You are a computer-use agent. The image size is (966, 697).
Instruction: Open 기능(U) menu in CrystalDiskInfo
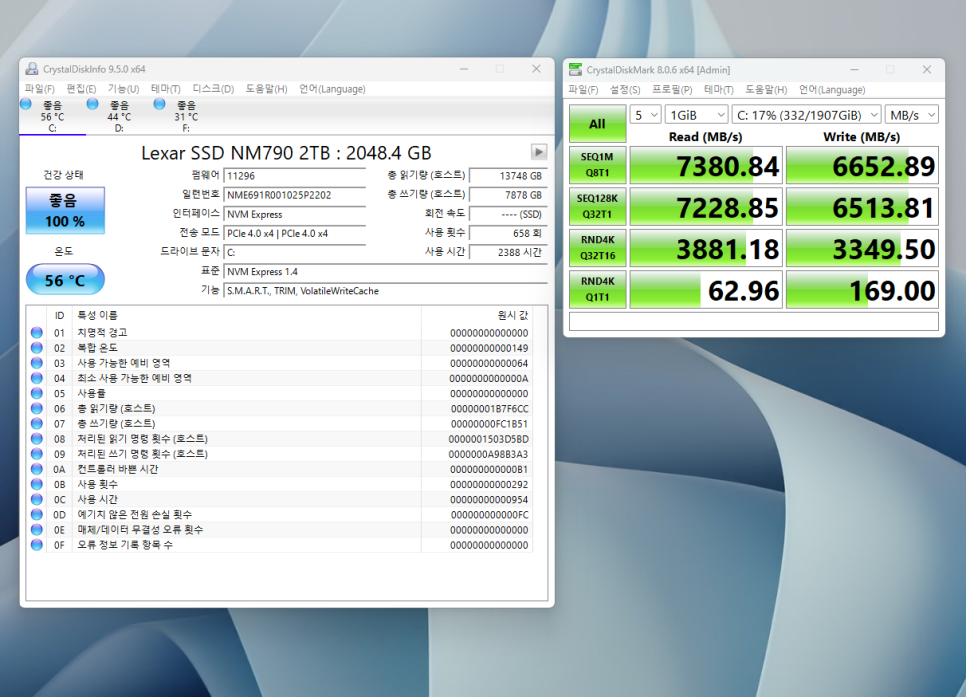click(123, 89)
